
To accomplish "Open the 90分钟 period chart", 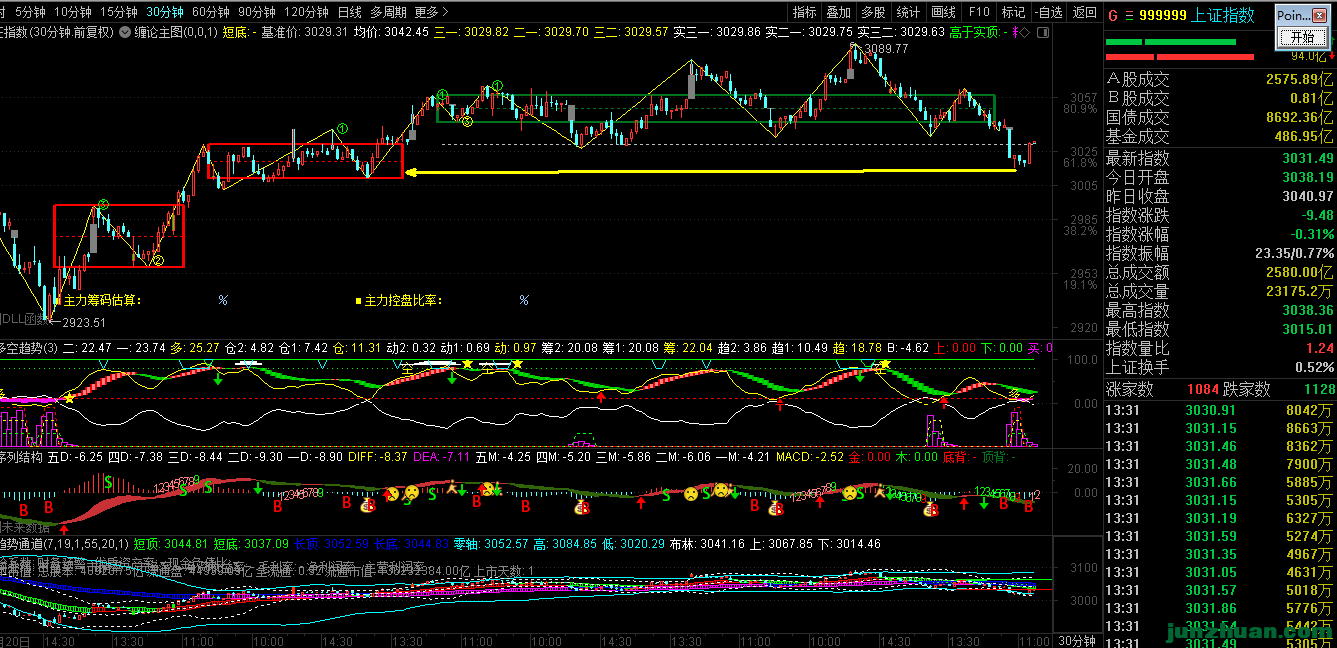I will (x=257, y=12).
